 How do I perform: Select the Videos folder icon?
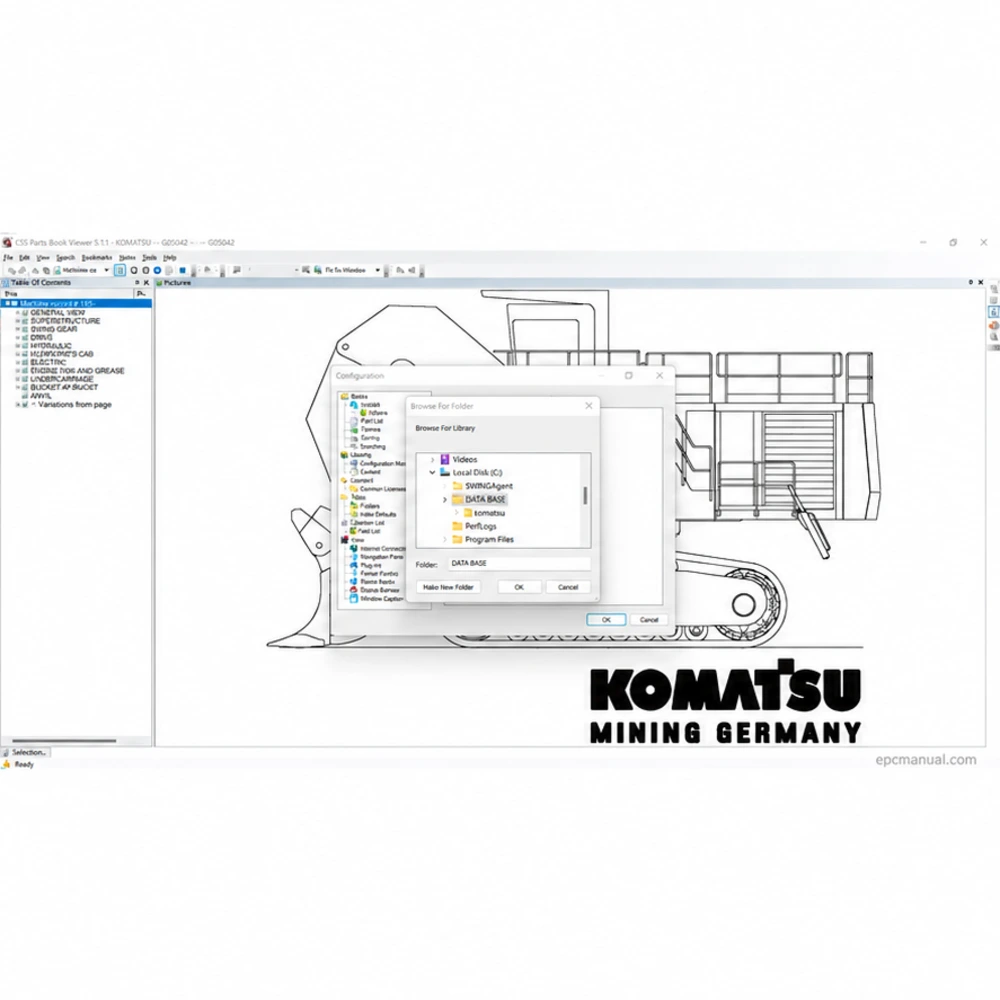click(445, 459)
